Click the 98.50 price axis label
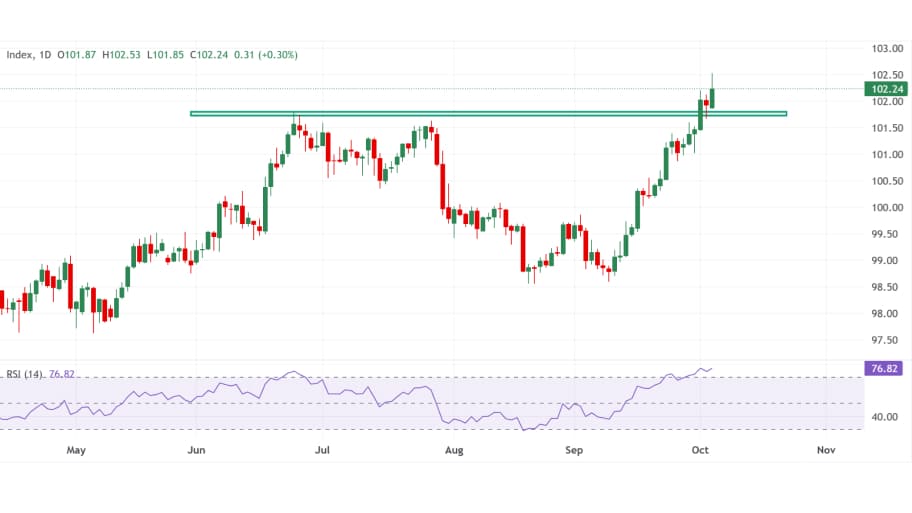The height and width of the screenshot is (513, 912). coord(887,287)
